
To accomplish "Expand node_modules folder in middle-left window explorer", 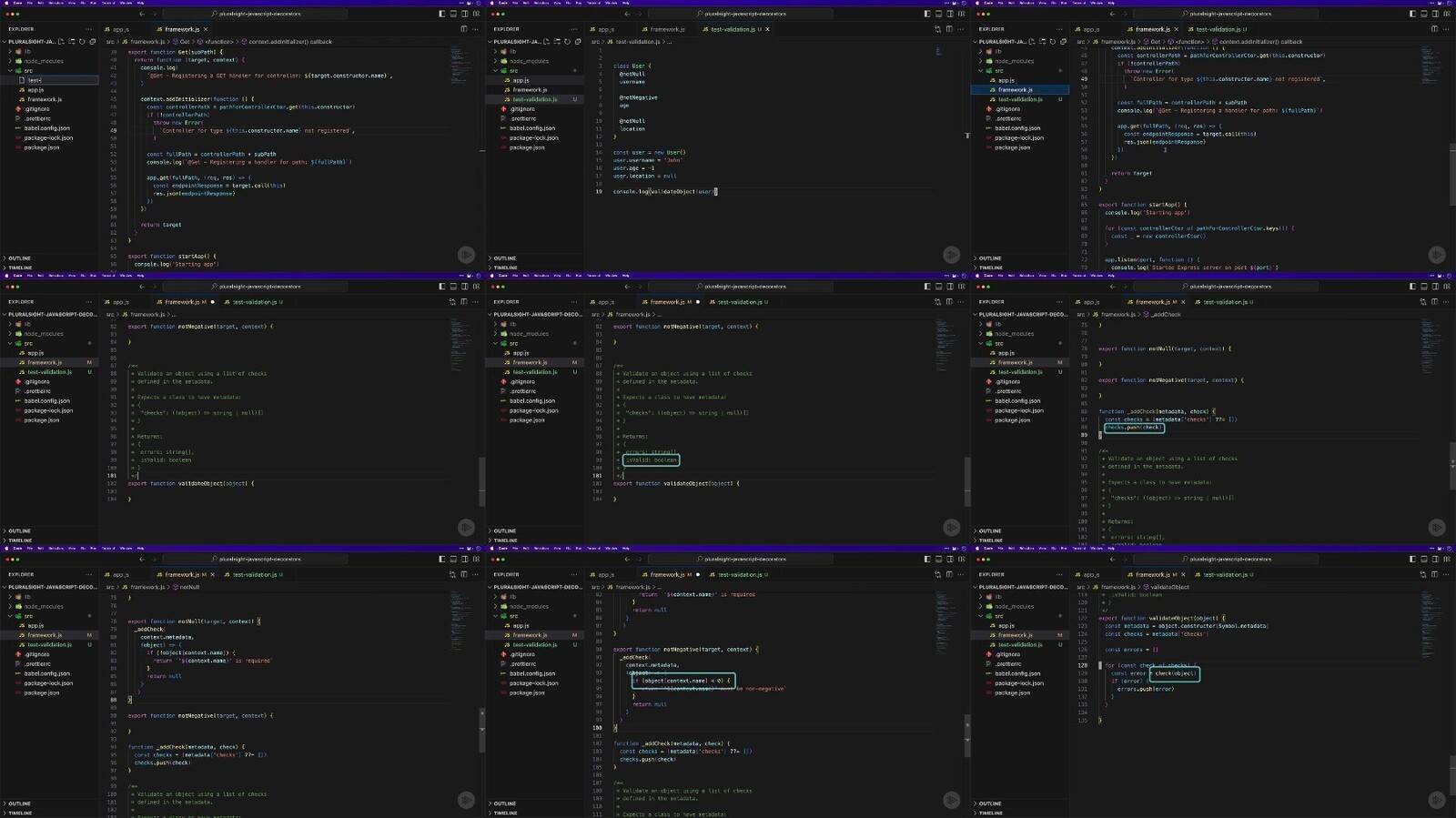I will tap(44, 334).
